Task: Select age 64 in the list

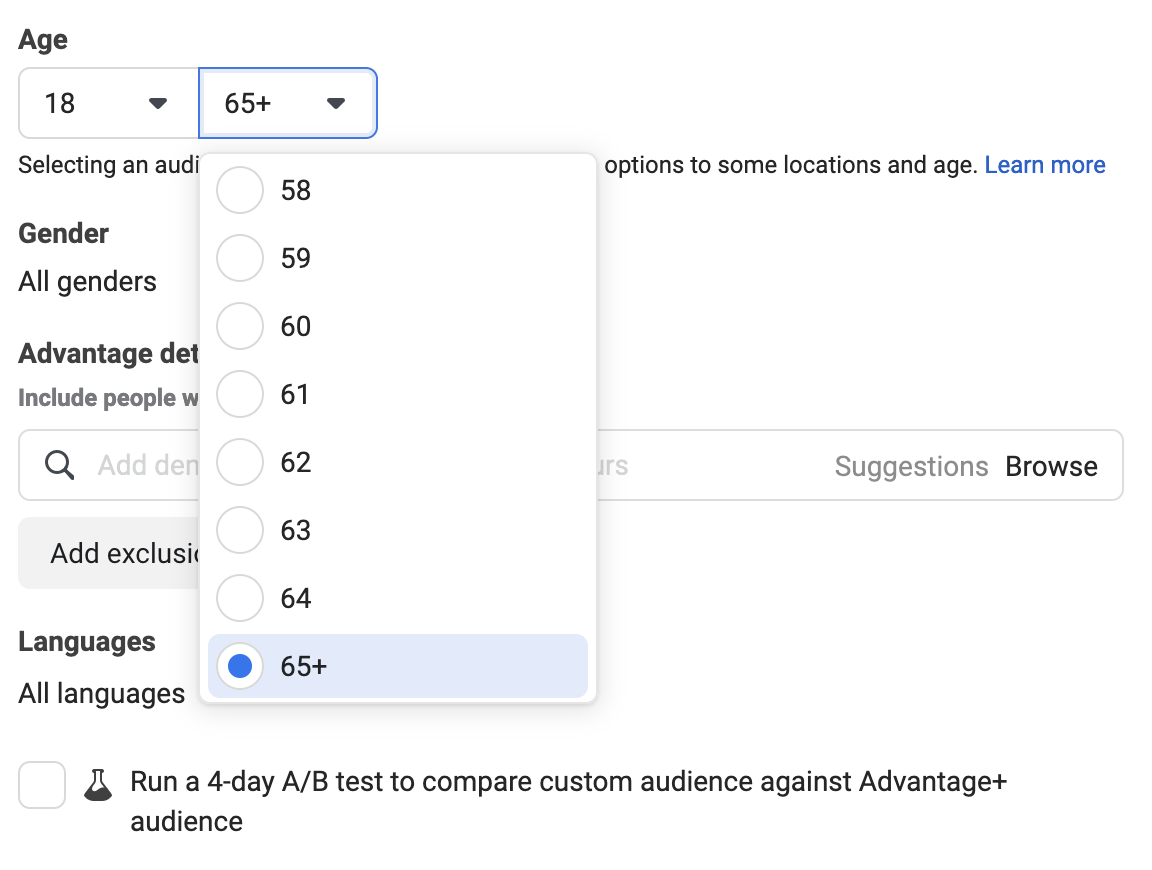Action: coord(239,598)
